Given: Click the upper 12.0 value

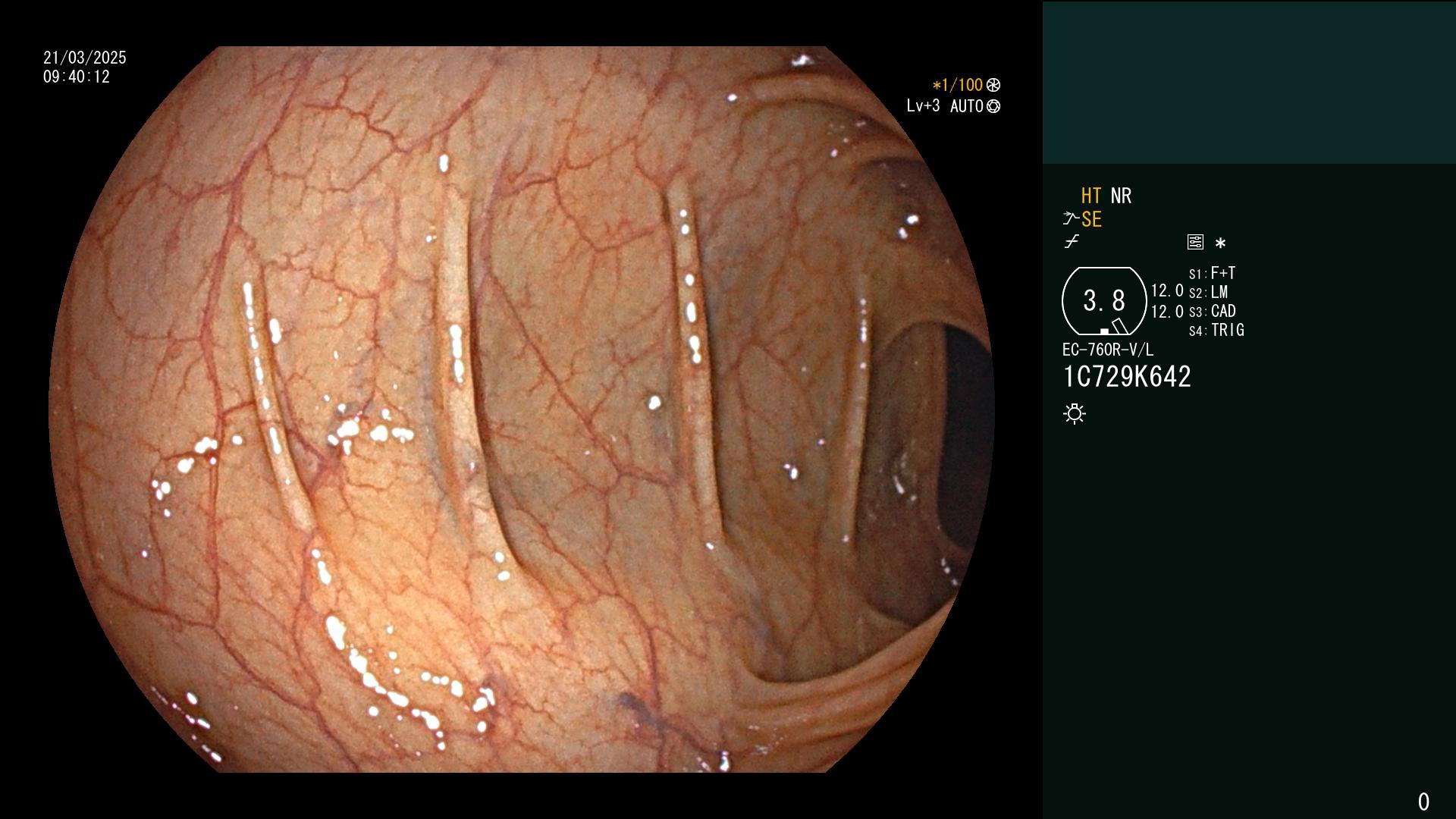Looking at the screenshot, I should pyautogui.click(x=1167, y=290).
